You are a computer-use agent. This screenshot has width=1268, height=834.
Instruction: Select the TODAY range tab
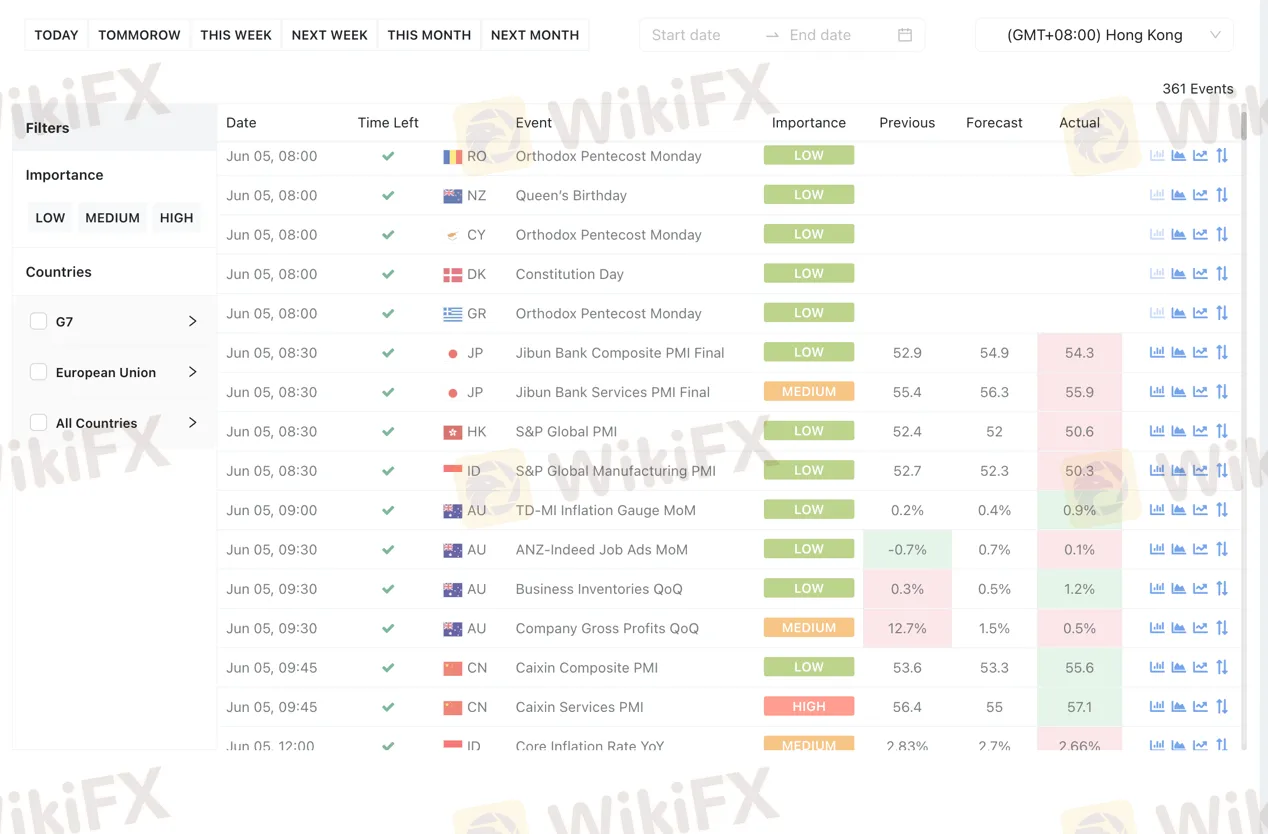coord(56,35)
